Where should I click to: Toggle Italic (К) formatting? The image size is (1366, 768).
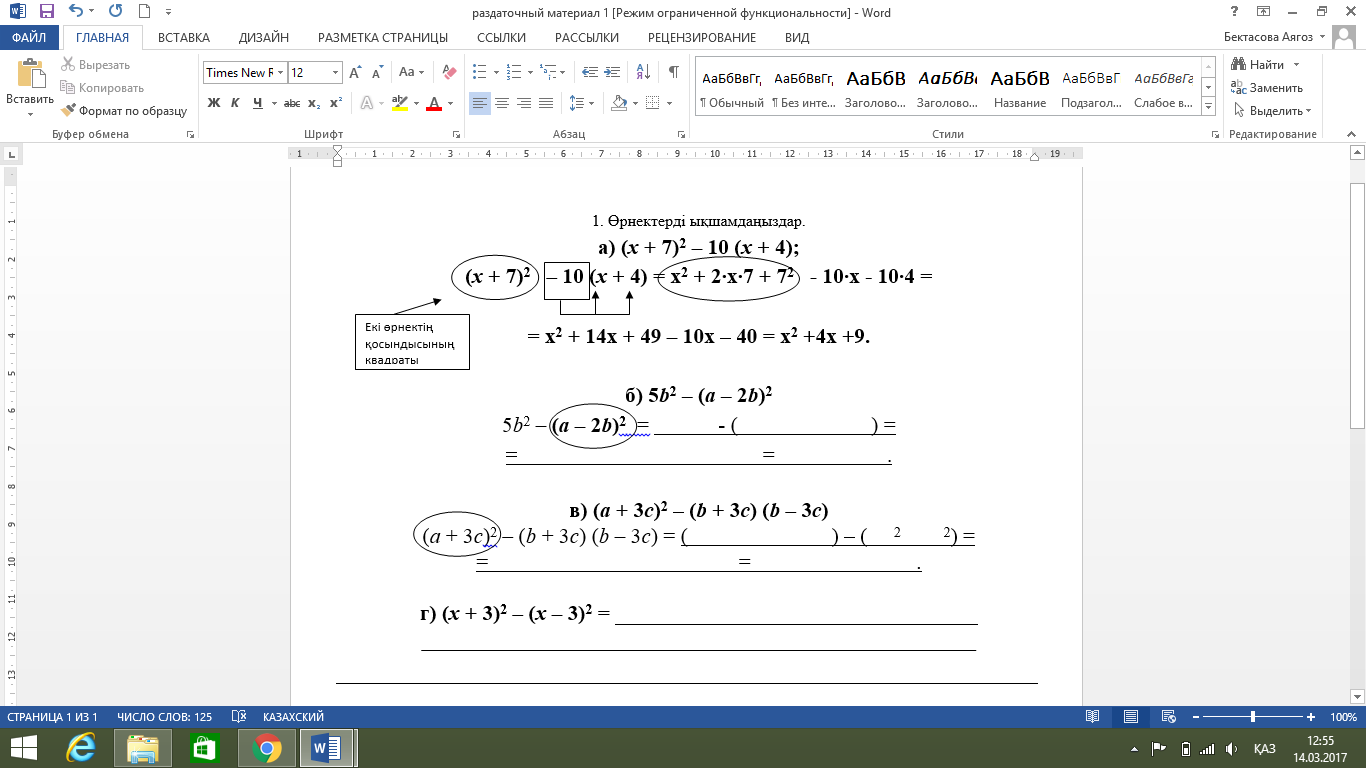(x=235, y=103)
